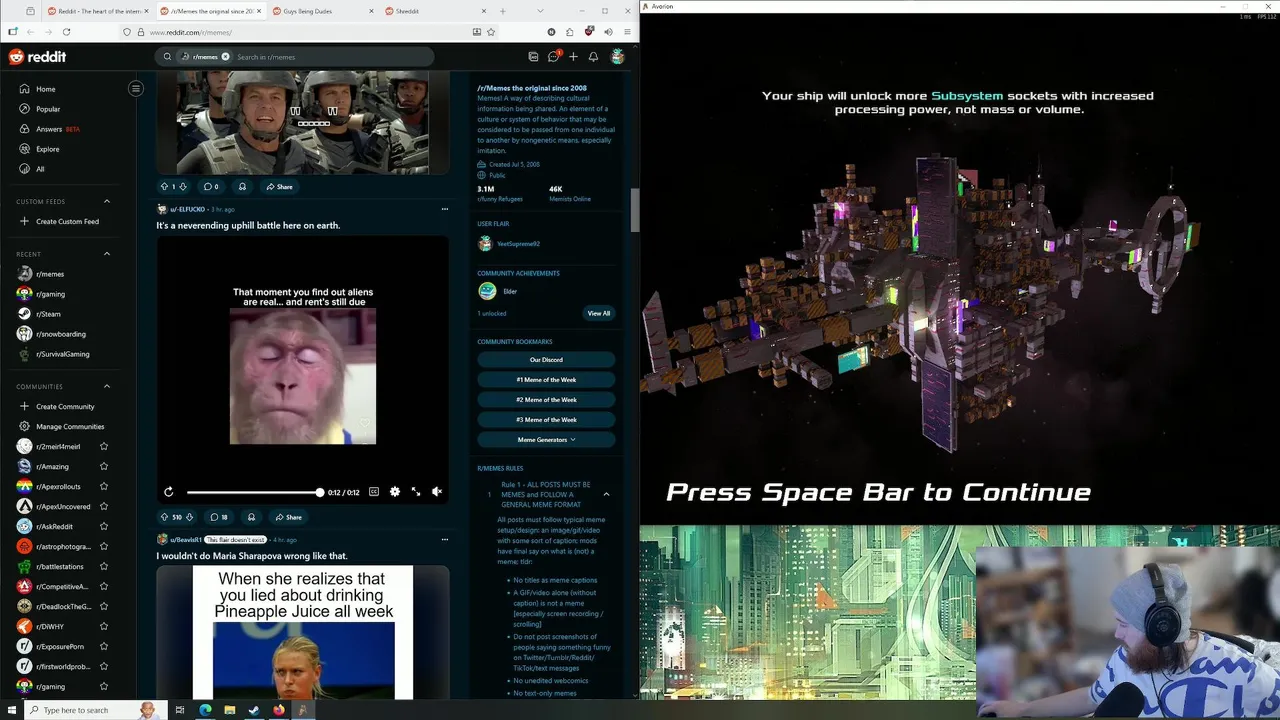The width and height of the screenshot is (1280, 720).
Task: Open #1 Meme of the Week bookmark
Action: 546,379
